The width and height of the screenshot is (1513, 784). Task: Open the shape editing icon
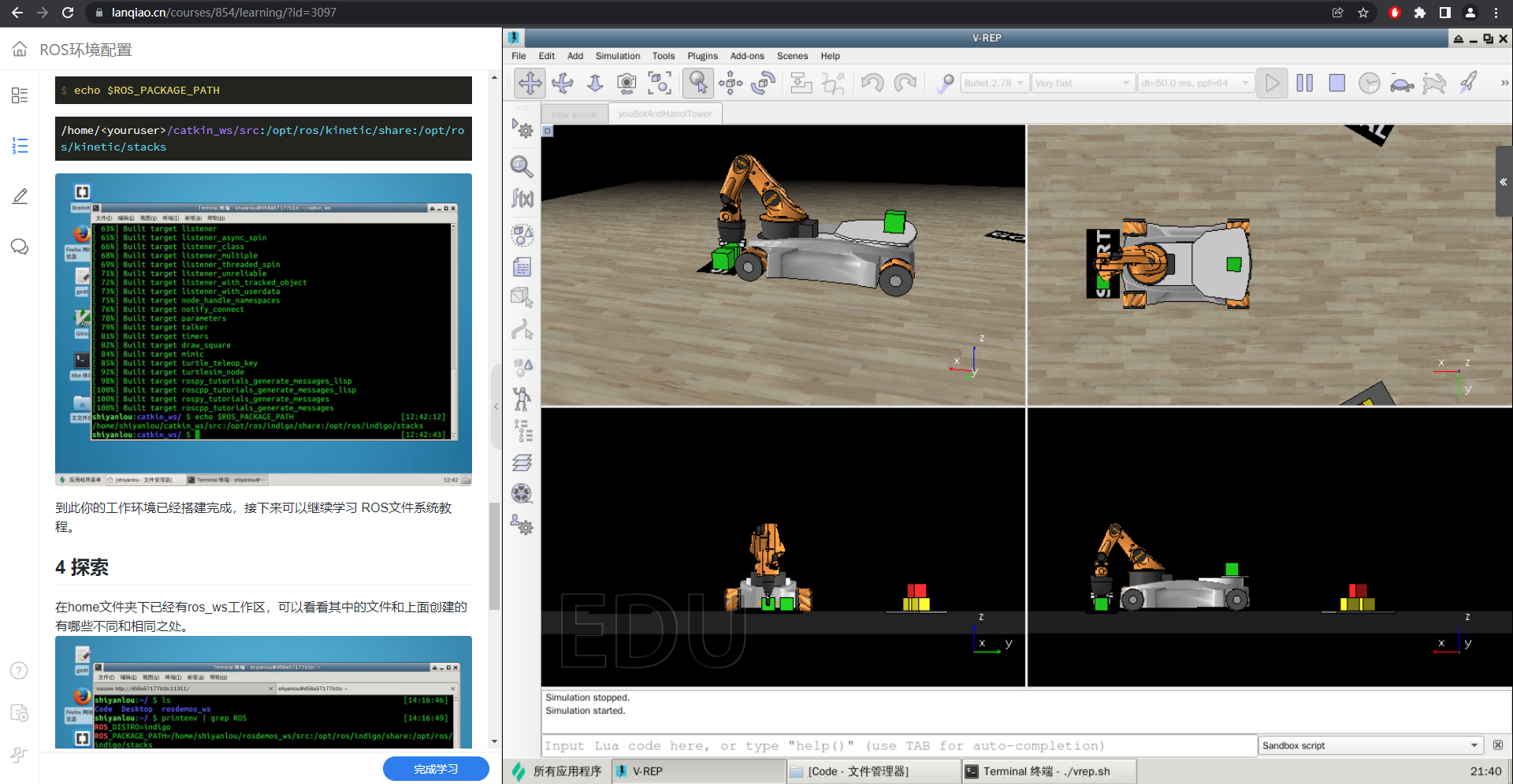[522, 298]
